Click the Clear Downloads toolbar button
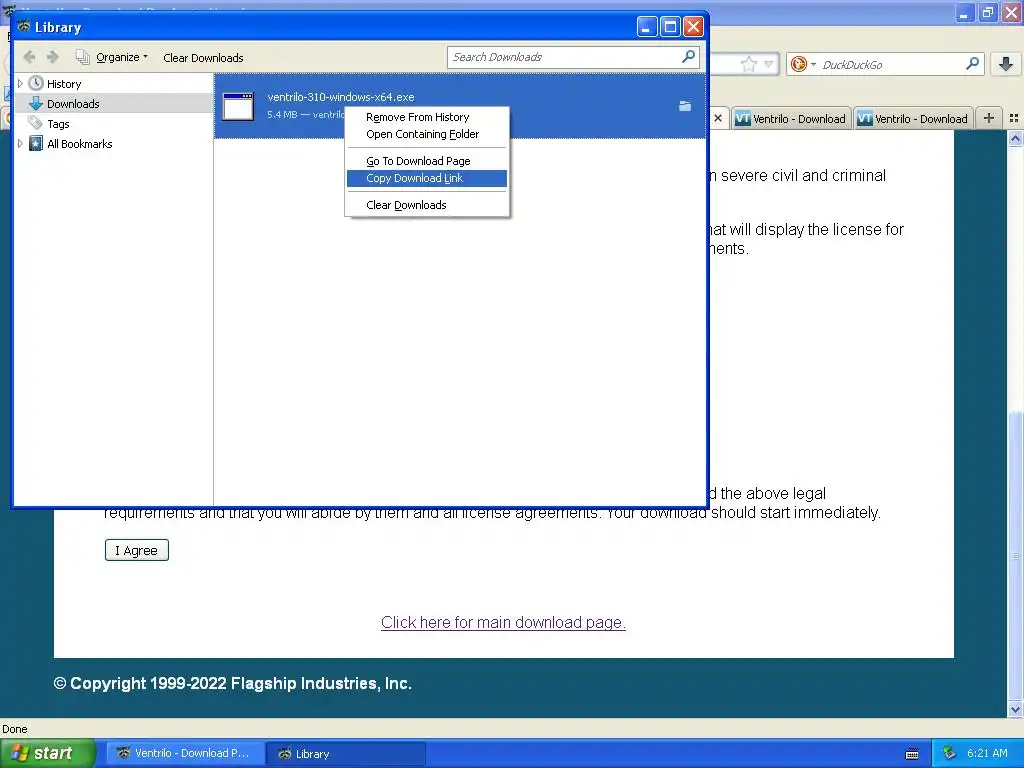Viewport: 1024px width, 768px height. coord(203,57)
